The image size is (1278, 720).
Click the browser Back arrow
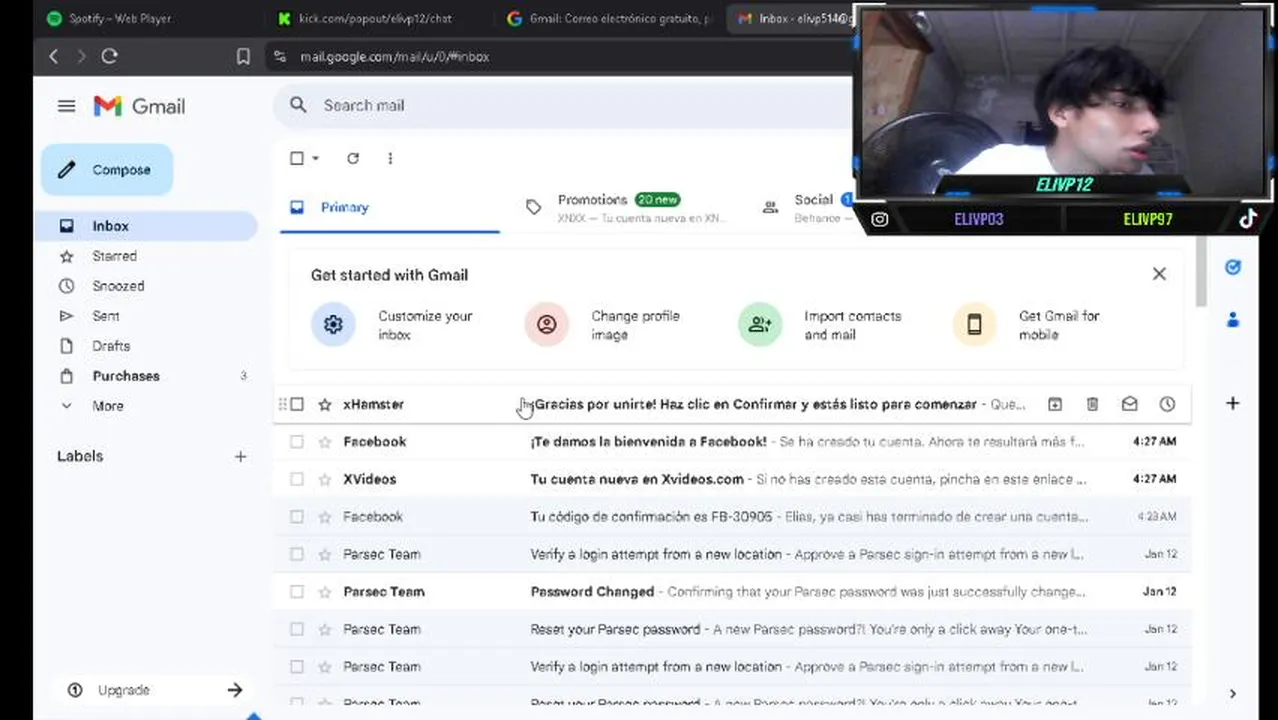click(x=54, y=57)
